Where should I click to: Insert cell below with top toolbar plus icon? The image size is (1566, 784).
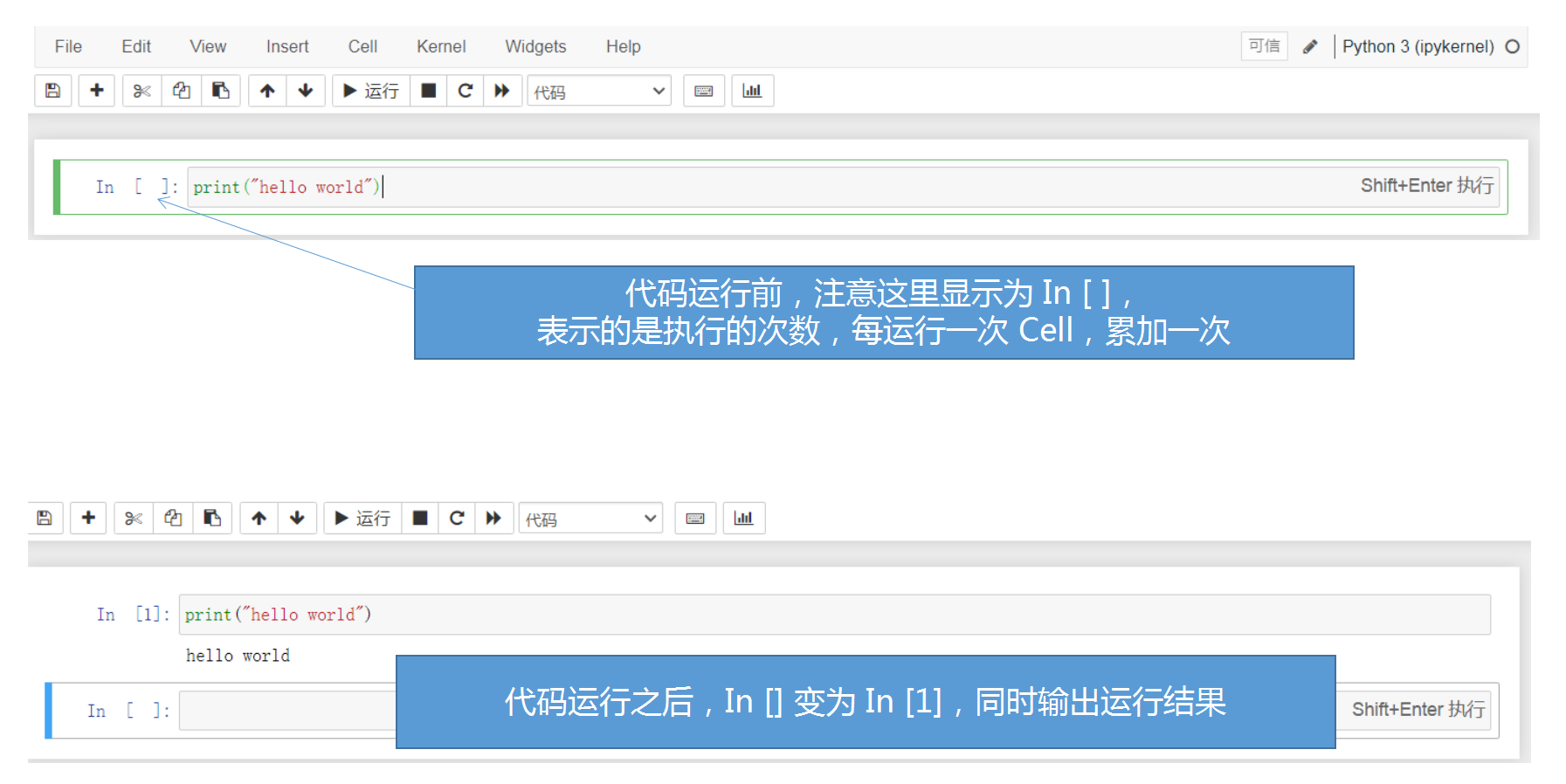click(x=97, y=91)
